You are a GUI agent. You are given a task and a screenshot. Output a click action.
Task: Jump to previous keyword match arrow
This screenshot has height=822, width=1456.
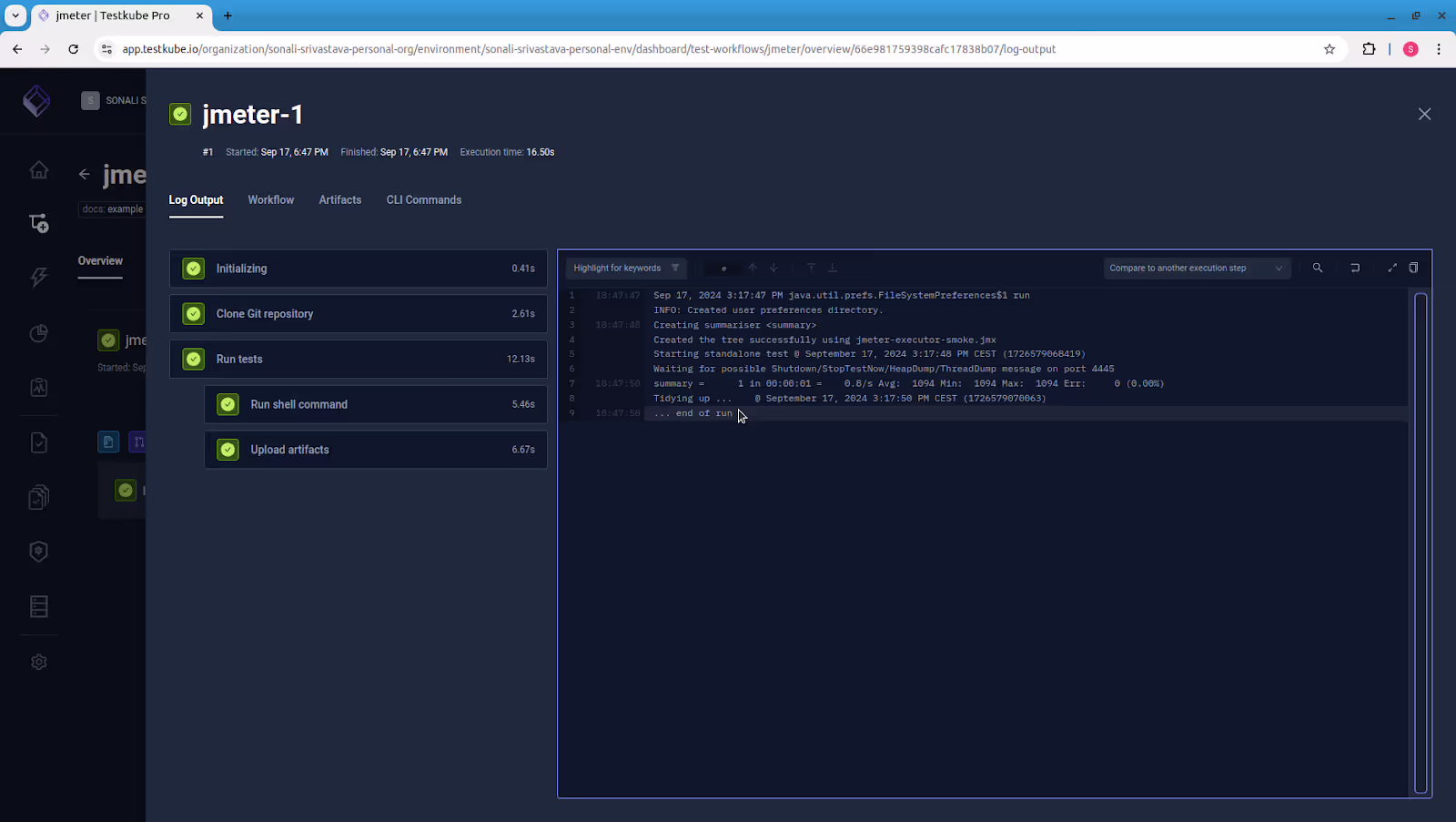point(753,268)
